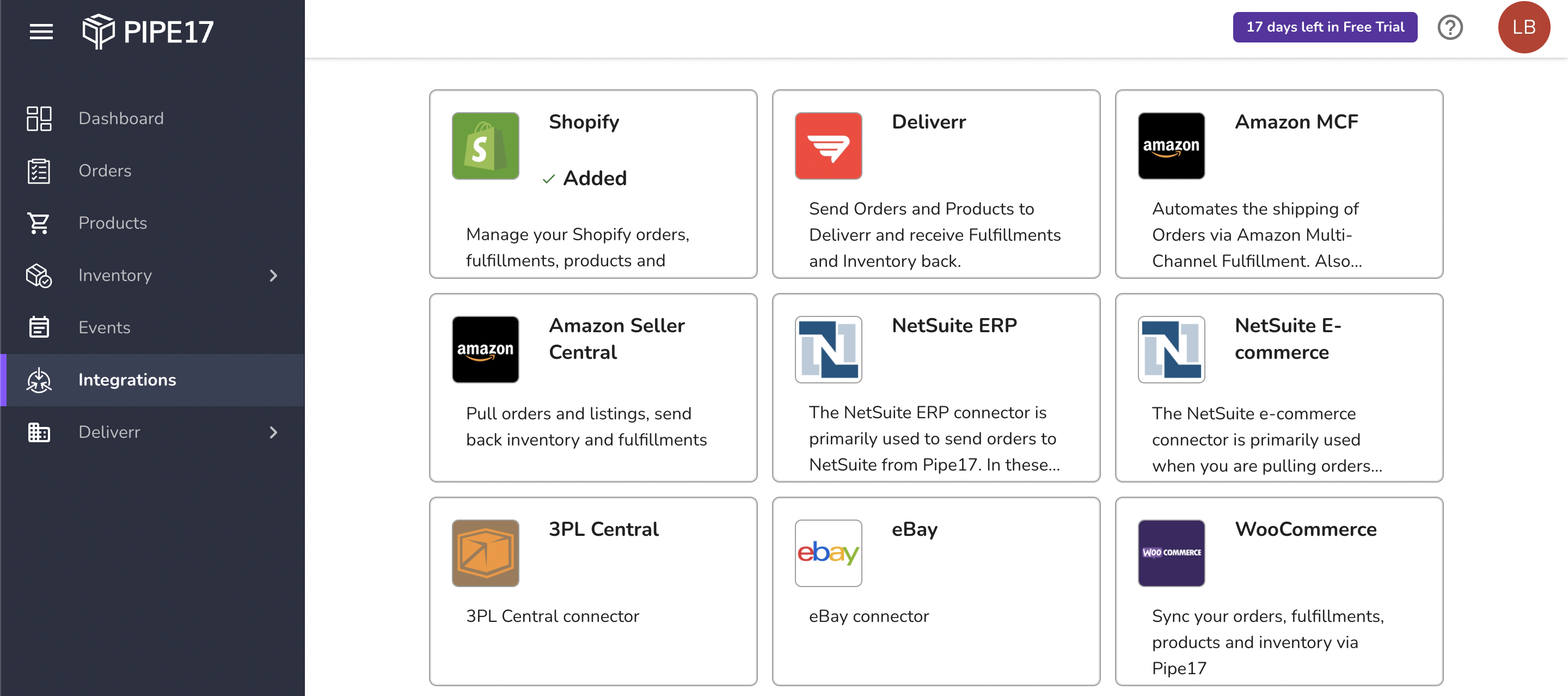Click the Orders checklist icon
Image resolution: width=1568 pixels, height=696 pixels.
(x=39, y=170)
